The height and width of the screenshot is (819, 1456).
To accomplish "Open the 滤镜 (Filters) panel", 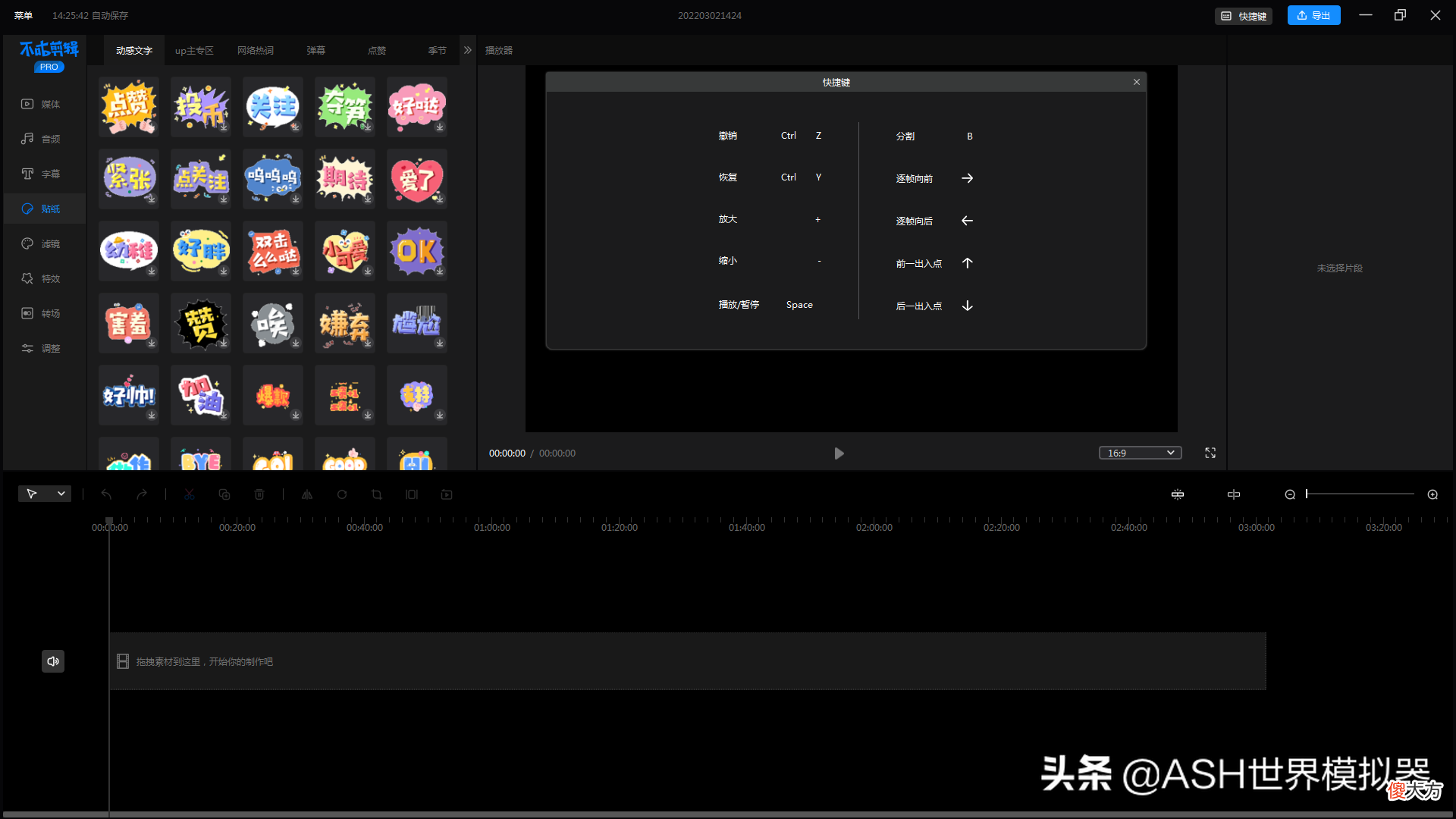I will [42, 243].
